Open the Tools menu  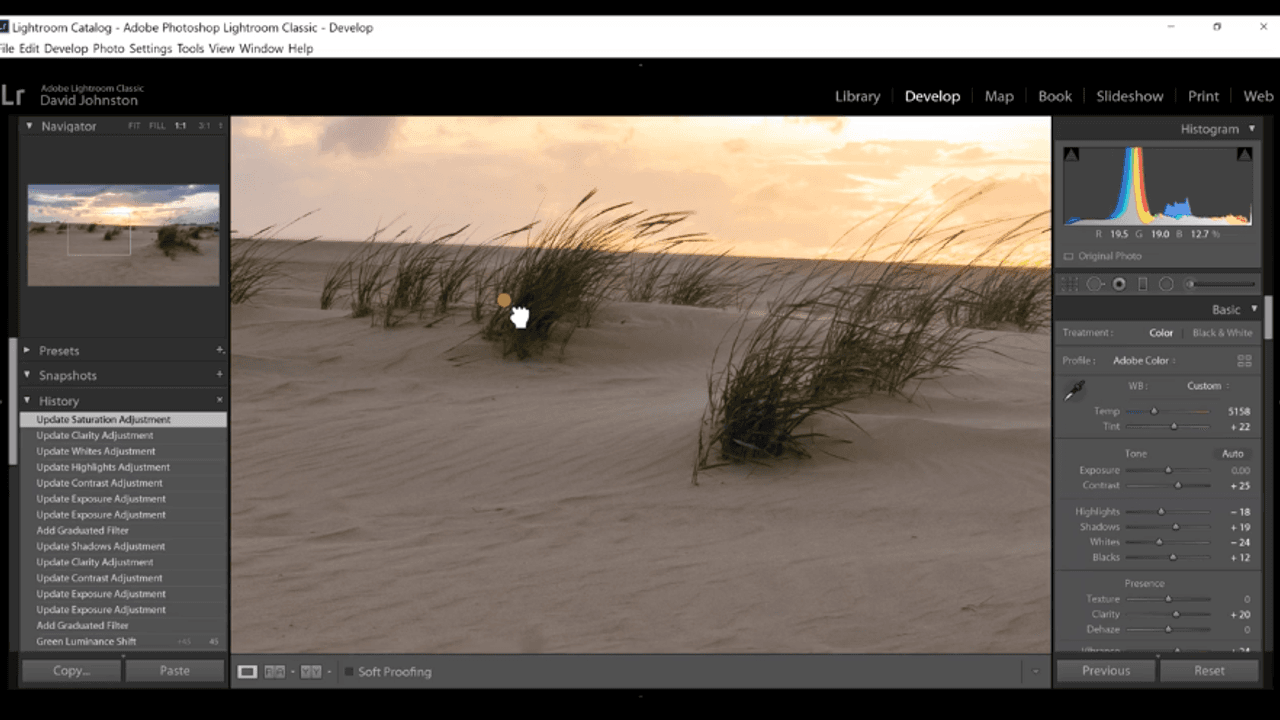pyautogui.click(x=190, y=48)
